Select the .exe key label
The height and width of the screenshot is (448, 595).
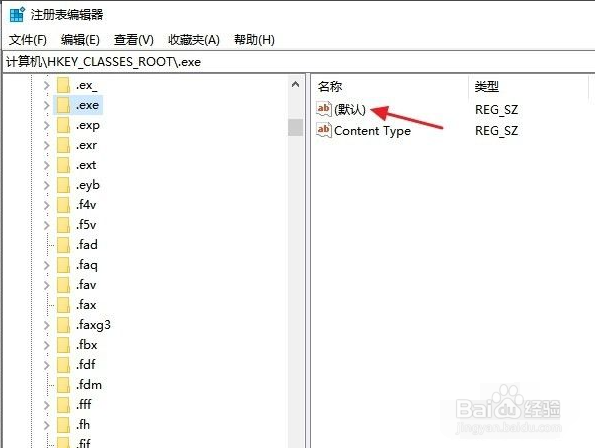[x=87, y=105]
